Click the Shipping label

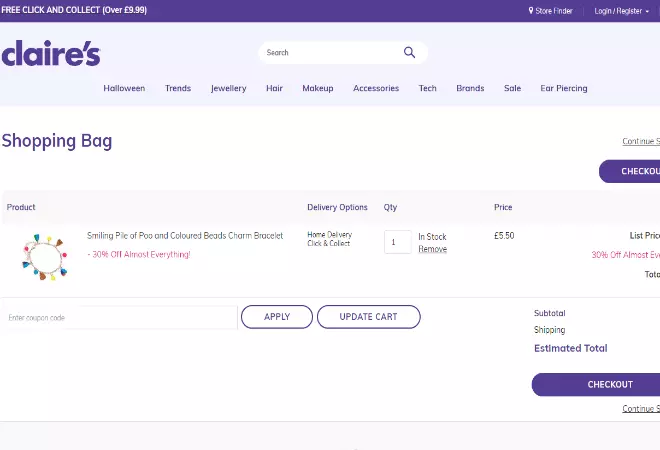click(x=549, y=330)
